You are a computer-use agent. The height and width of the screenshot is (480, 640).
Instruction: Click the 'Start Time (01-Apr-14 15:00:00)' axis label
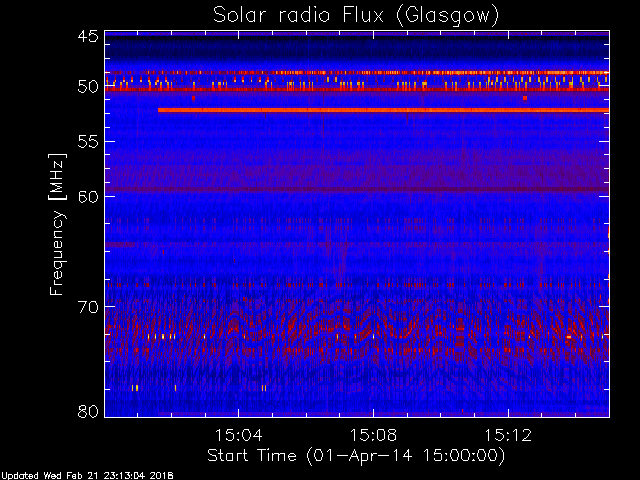[x=356, y=456]
